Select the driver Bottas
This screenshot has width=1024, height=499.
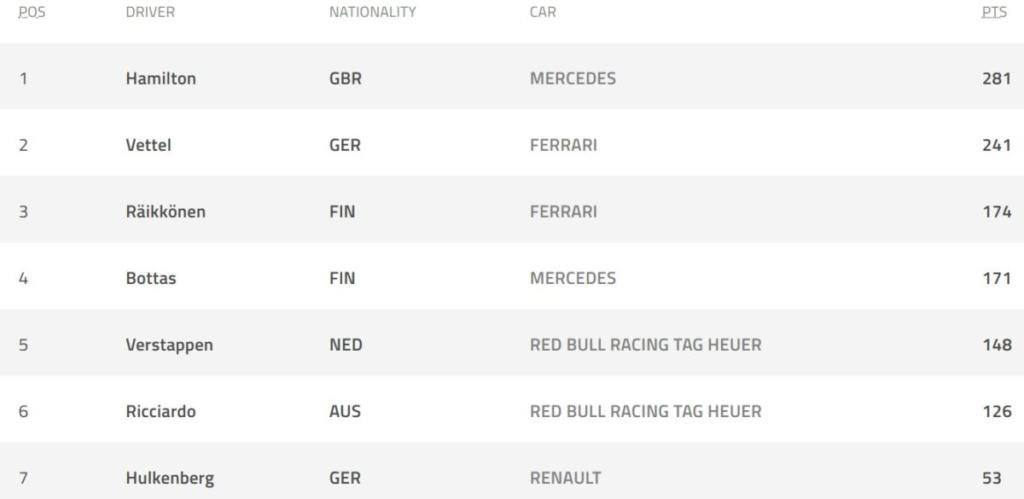coord(151,279)
